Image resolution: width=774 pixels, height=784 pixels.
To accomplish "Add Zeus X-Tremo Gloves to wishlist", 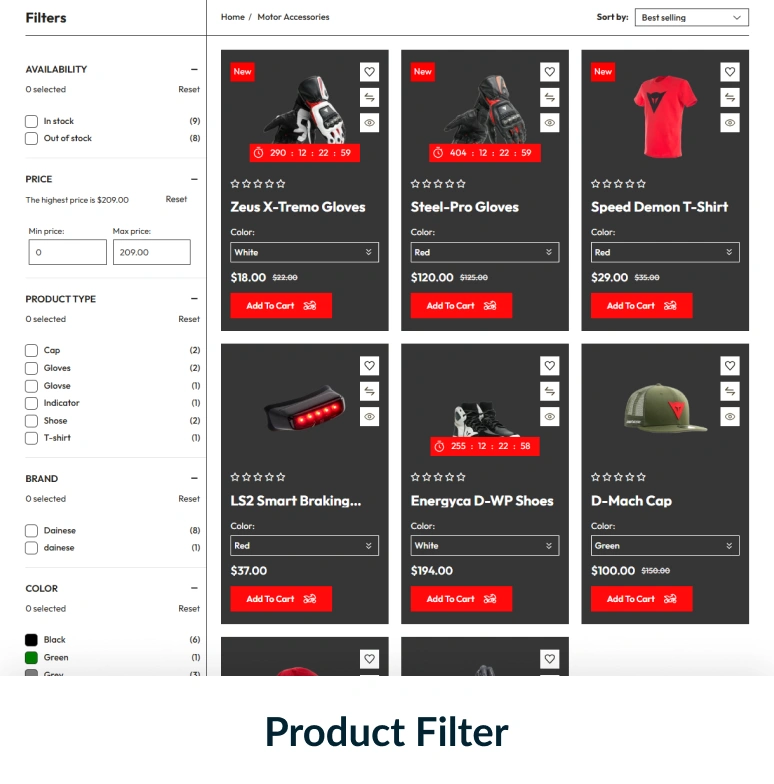I will point(369,72).
